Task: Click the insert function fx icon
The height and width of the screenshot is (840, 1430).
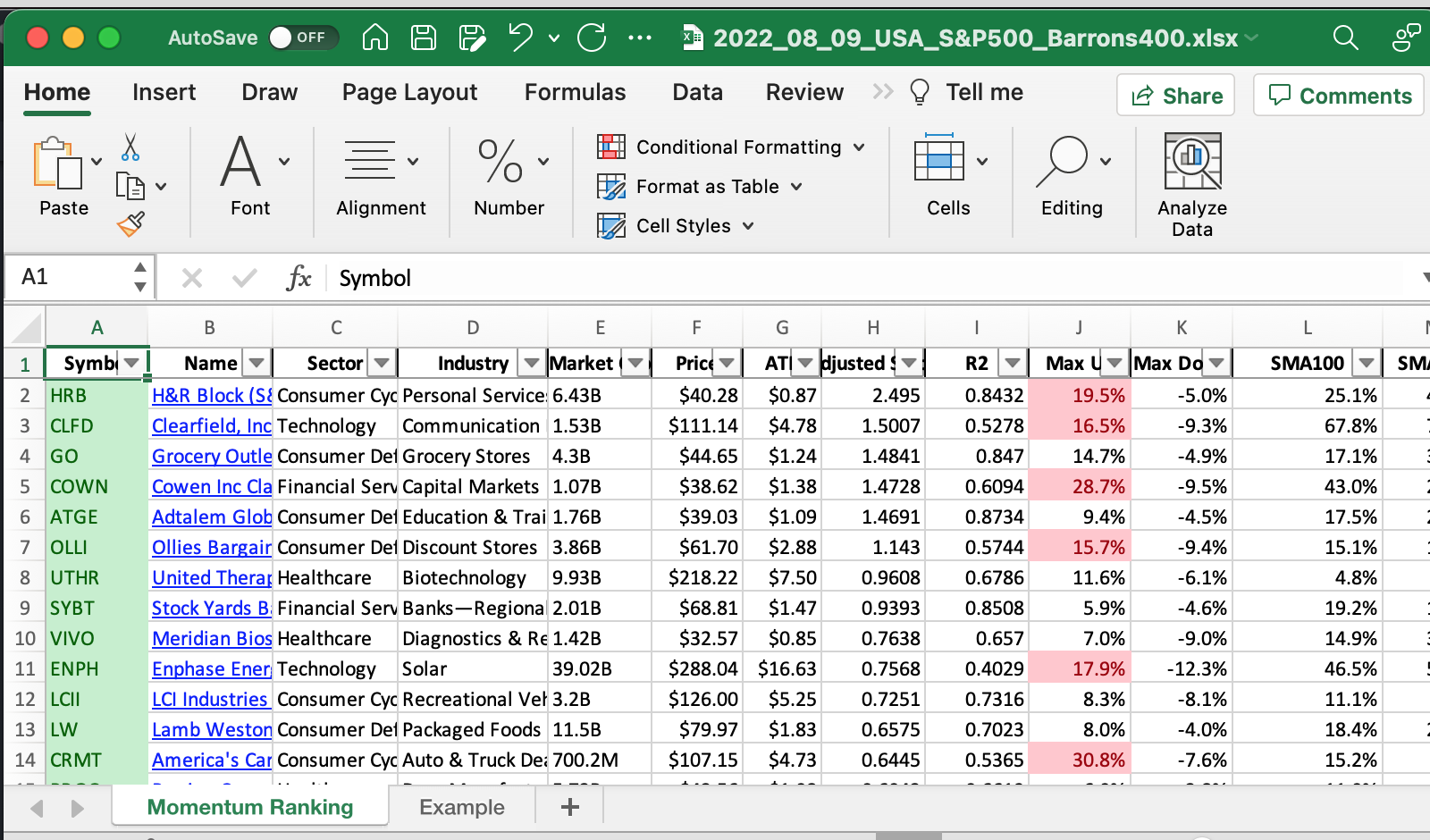Action: [x=299, y=278]
